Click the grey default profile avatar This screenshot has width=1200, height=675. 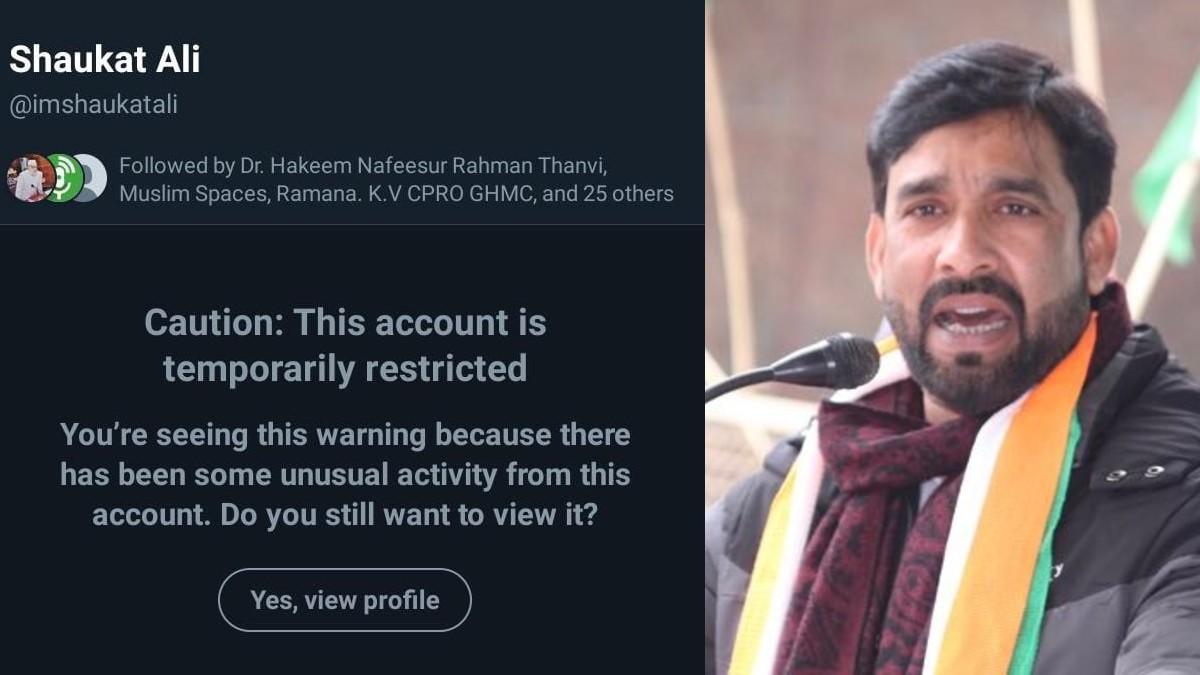click(90, 178)
